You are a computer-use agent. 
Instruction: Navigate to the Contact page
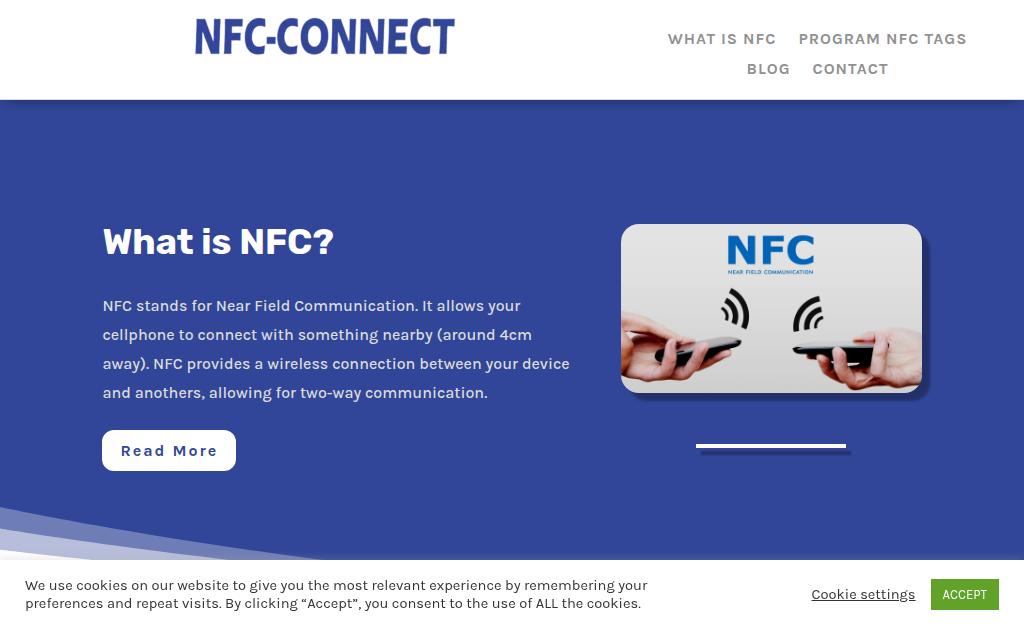pyautogui.click(x=850, y=69)
